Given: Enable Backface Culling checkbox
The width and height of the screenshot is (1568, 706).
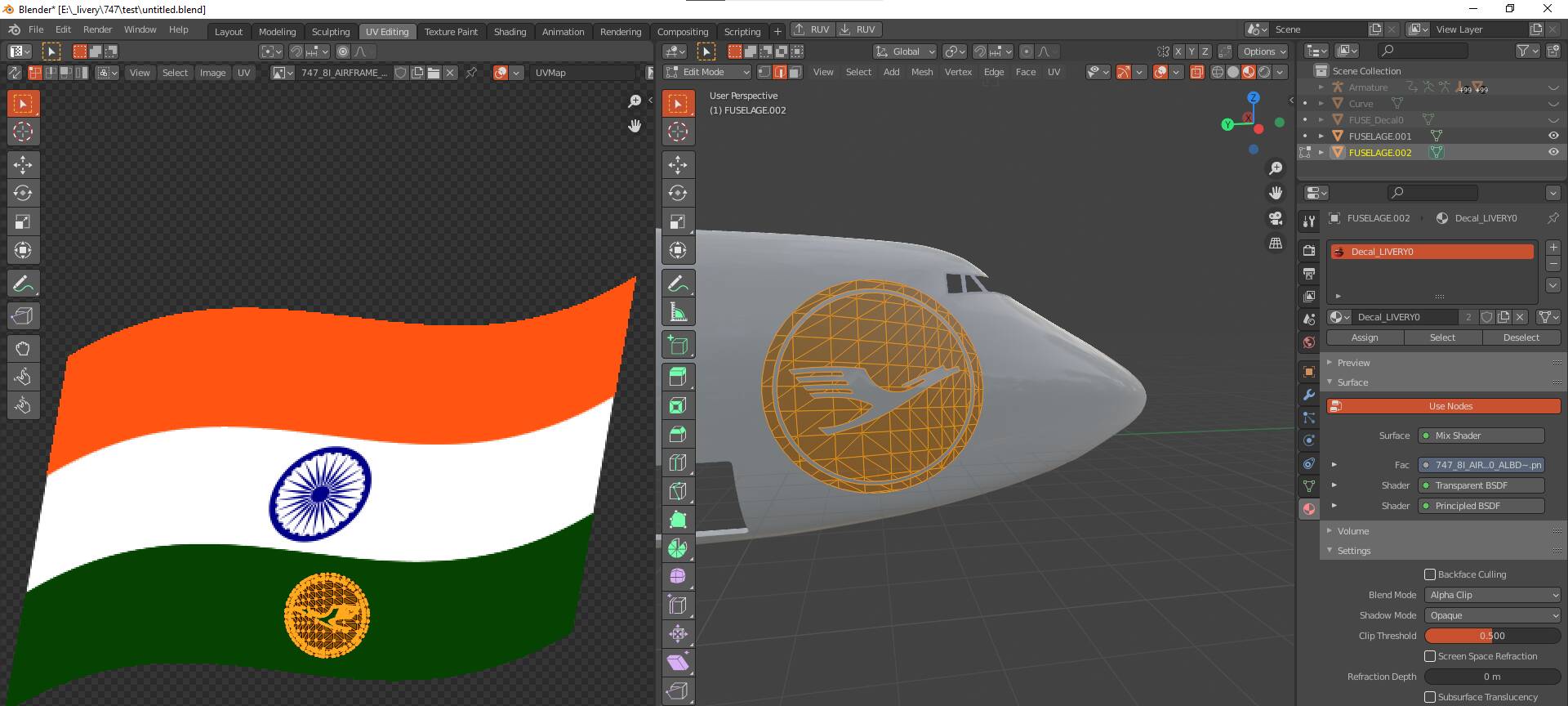Looking at the screenshot, I should [x=1430, y=574].
